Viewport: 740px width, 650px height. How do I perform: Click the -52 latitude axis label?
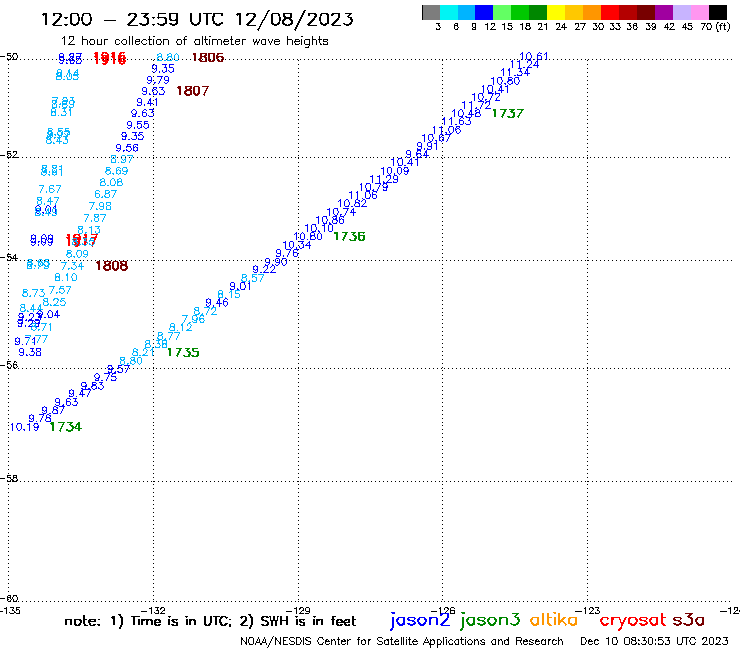[x=9, y=155]
